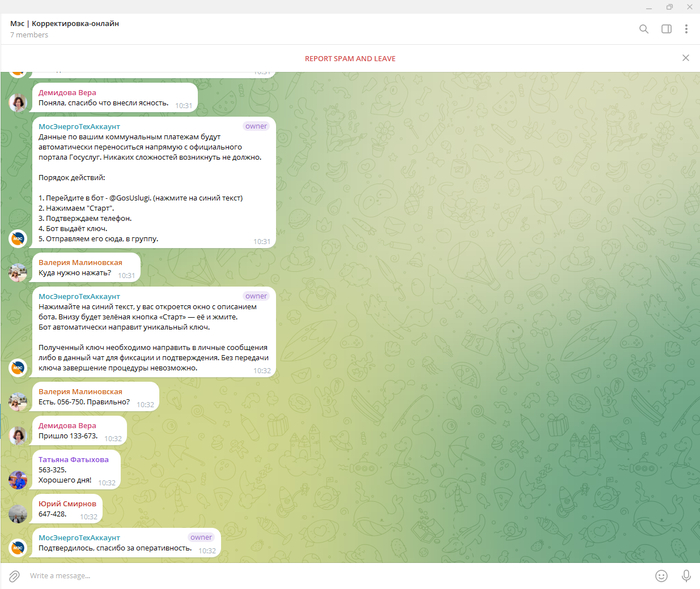Click owner badge on 'Данные по вашим' message
Screen dimensions: 700x589
pos(256,126)
